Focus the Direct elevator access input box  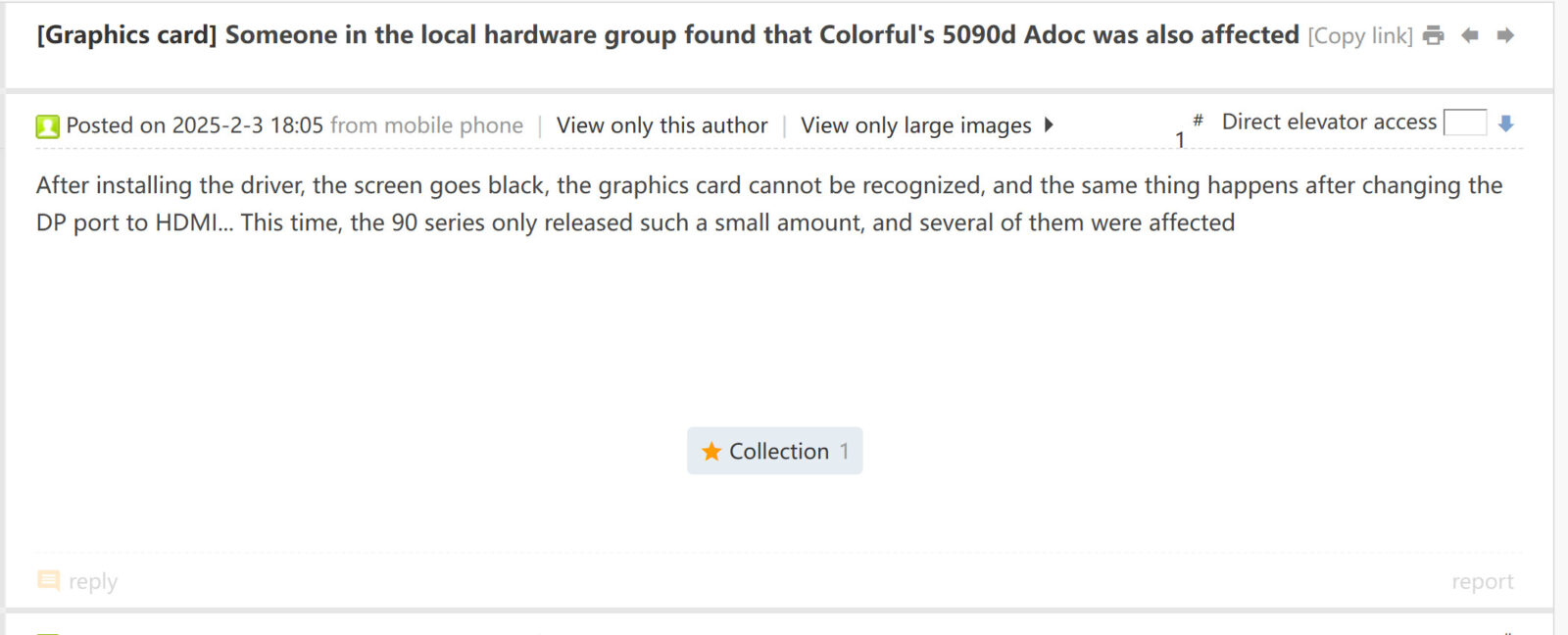1464,122
